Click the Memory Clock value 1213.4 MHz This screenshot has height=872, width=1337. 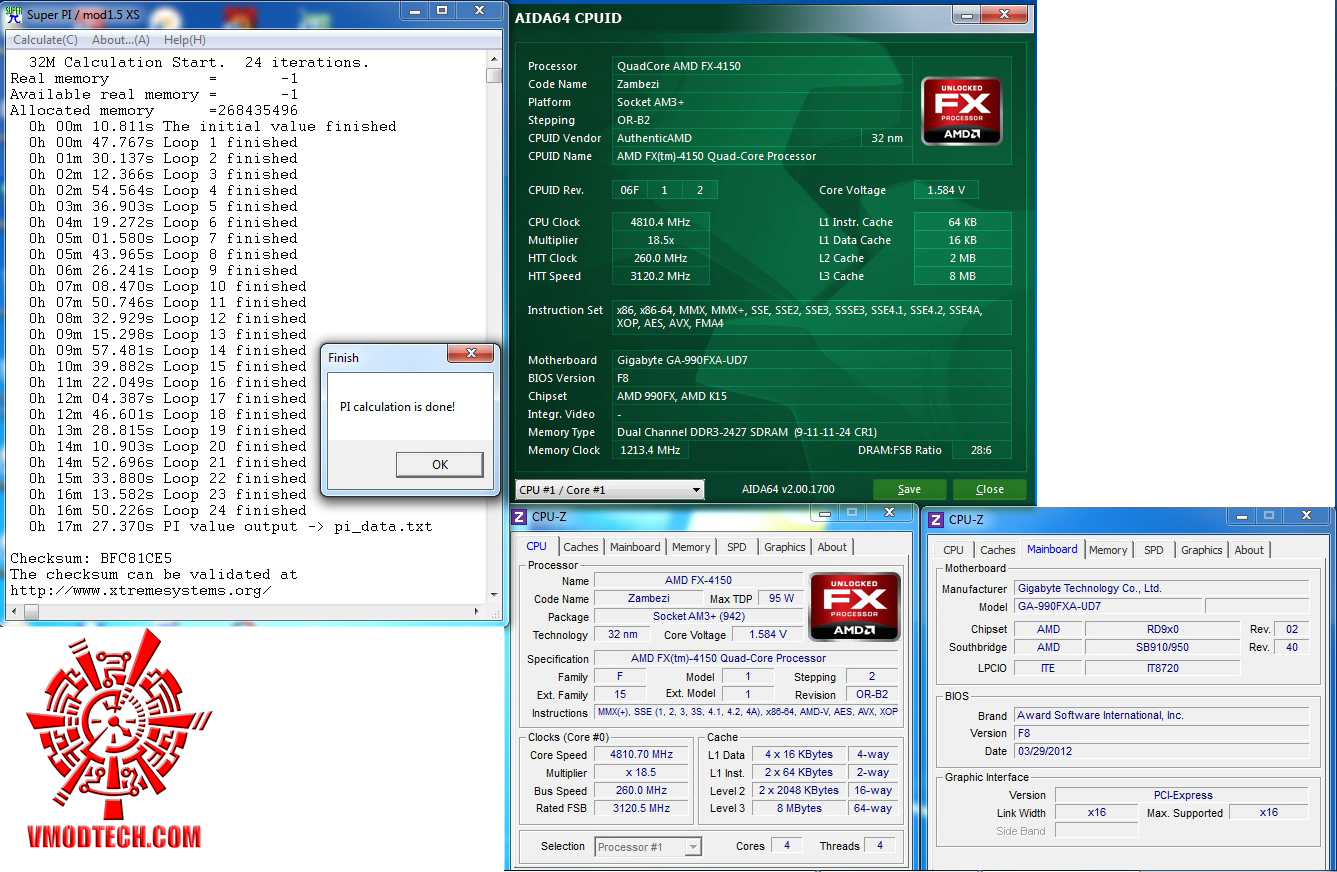click(653, 450)
